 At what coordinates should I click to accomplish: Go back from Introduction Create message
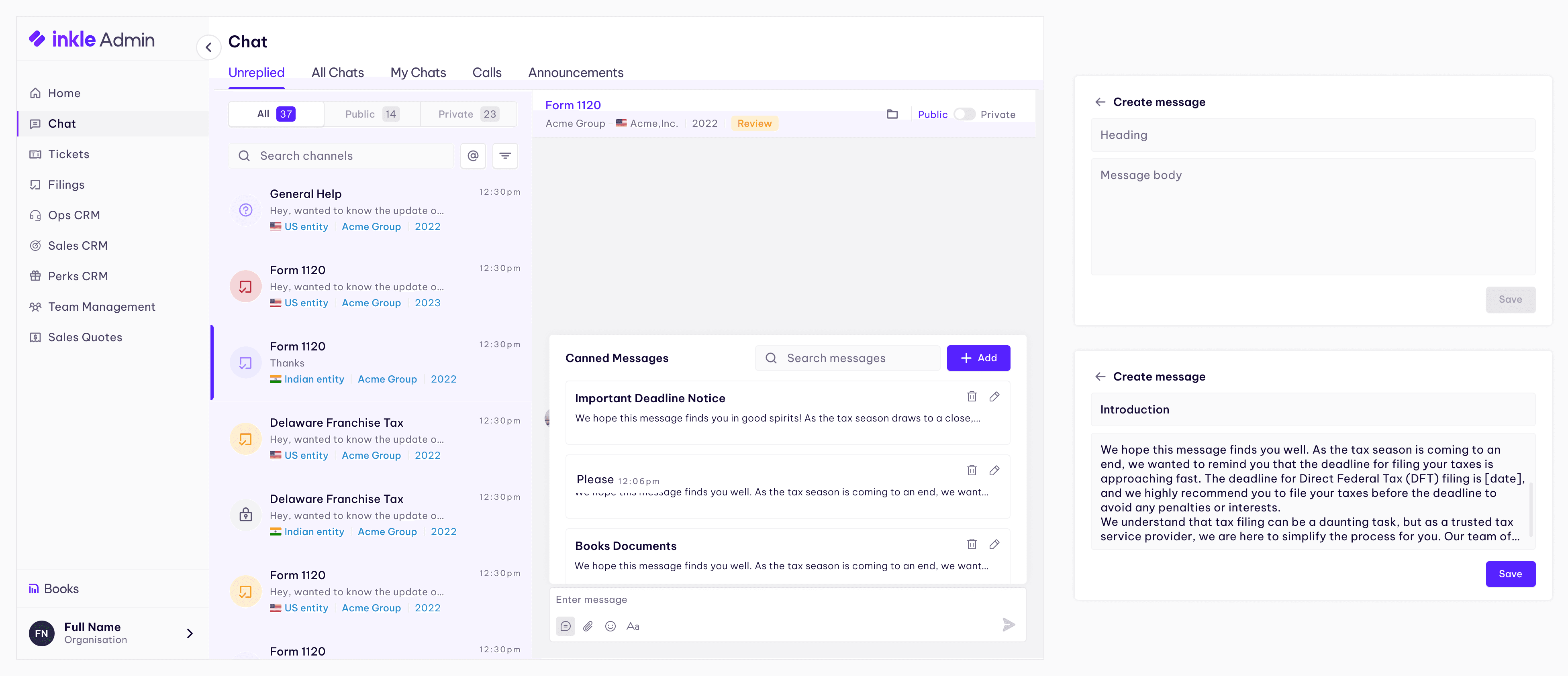[1100, 377]
